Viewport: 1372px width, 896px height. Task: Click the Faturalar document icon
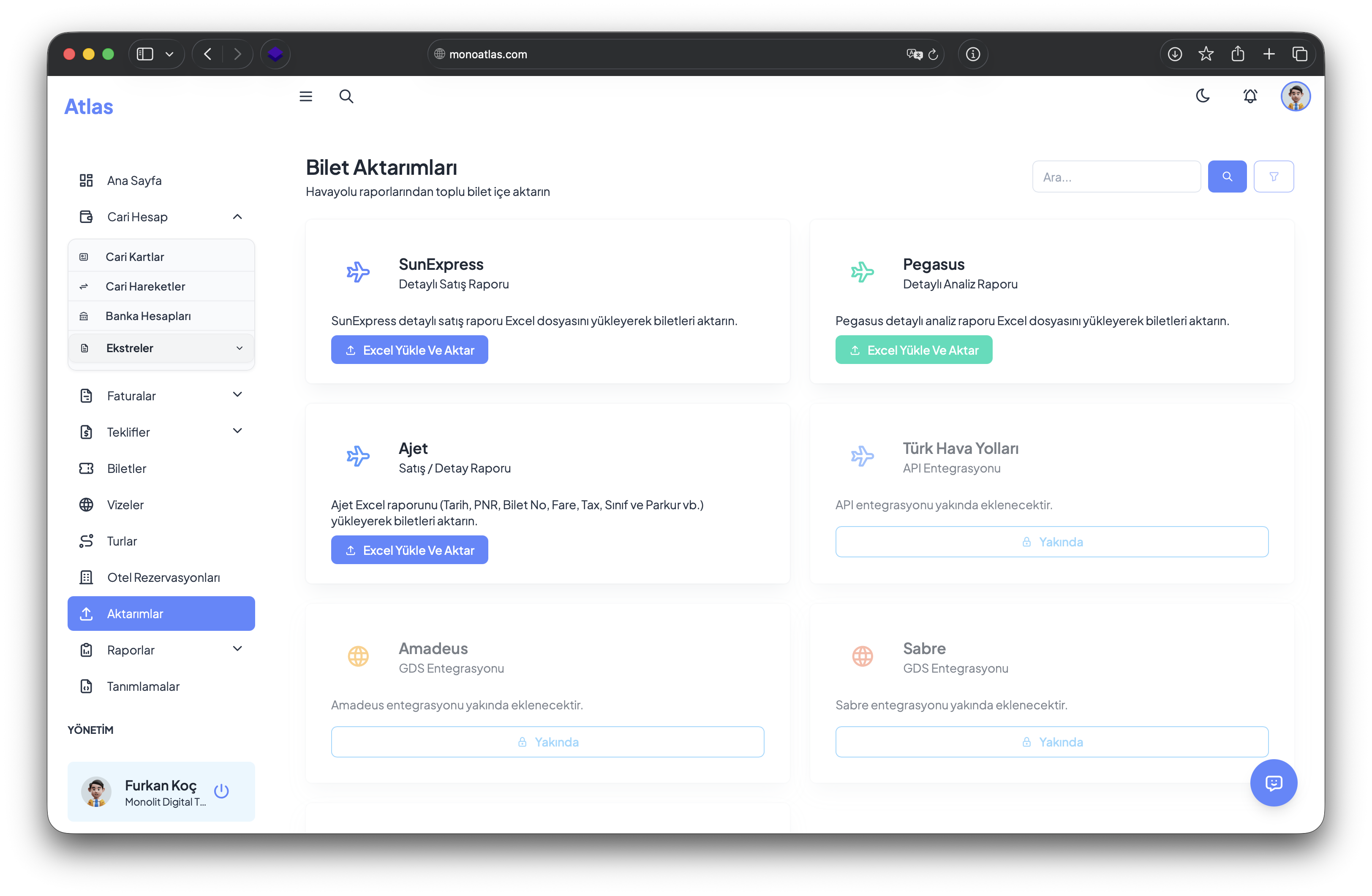pos(86,396)
